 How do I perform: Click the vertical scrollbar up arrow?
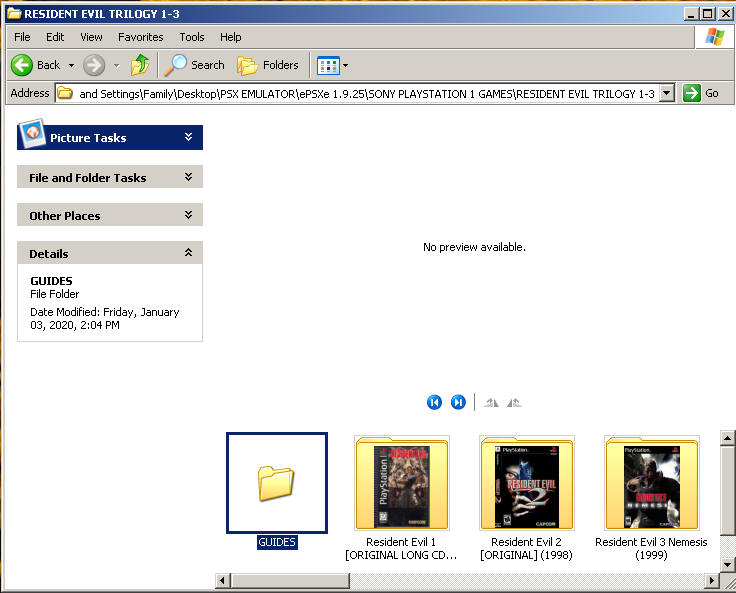tap(727, 438)
